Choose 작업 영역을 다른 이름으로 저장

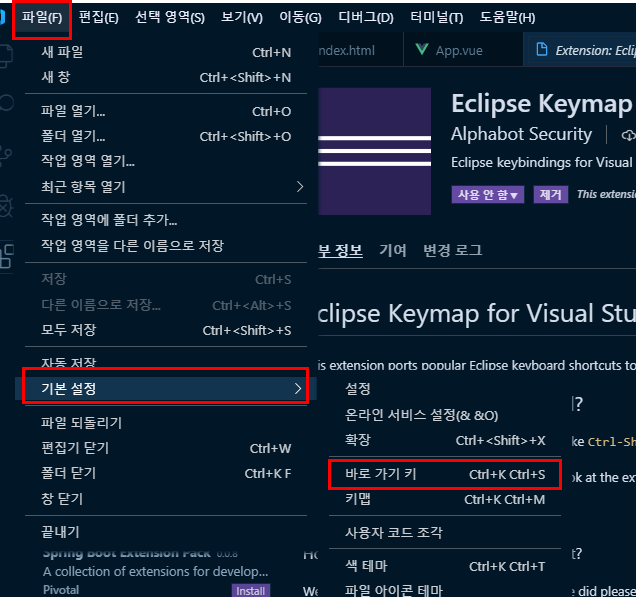[166, 245]
